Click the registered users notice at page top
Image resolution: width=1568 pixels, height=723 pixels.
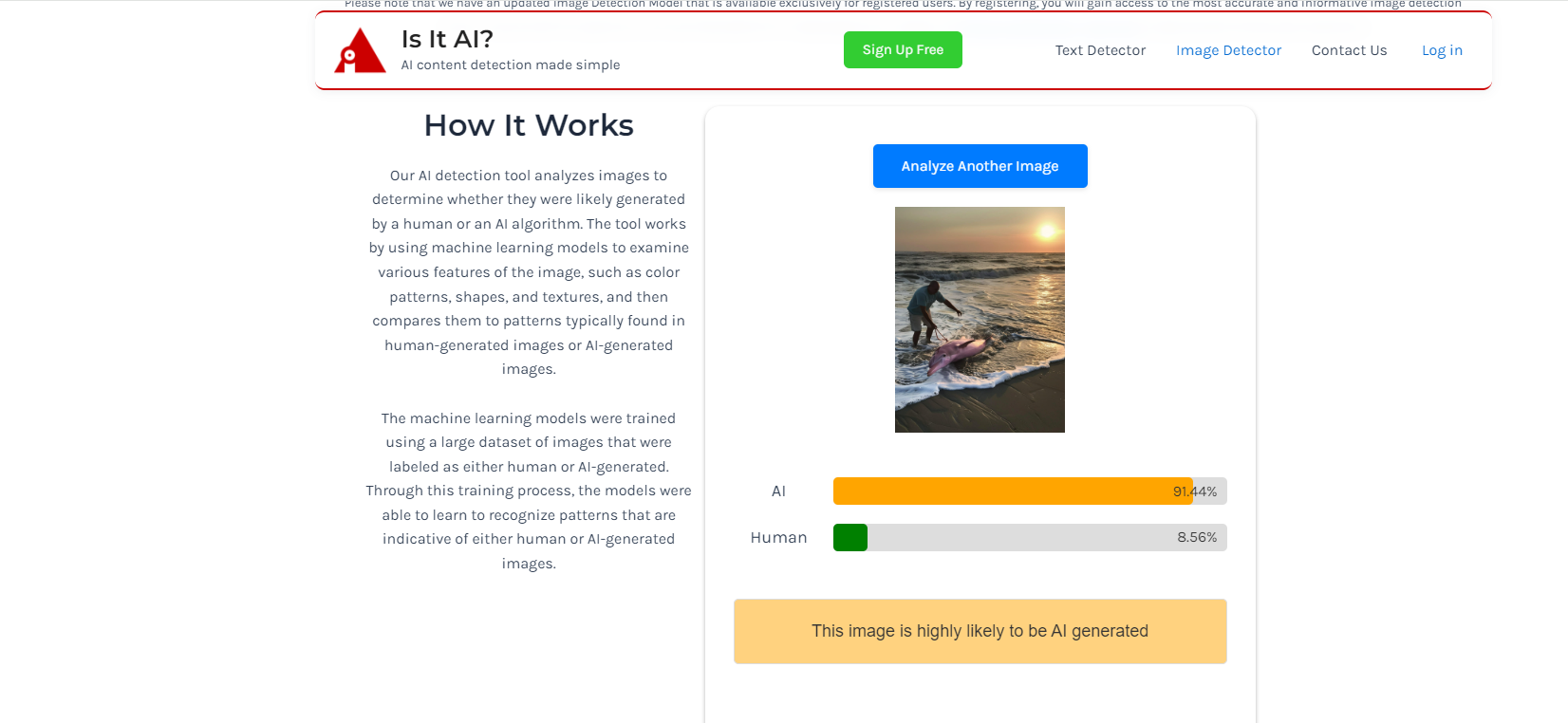(902, 5)
